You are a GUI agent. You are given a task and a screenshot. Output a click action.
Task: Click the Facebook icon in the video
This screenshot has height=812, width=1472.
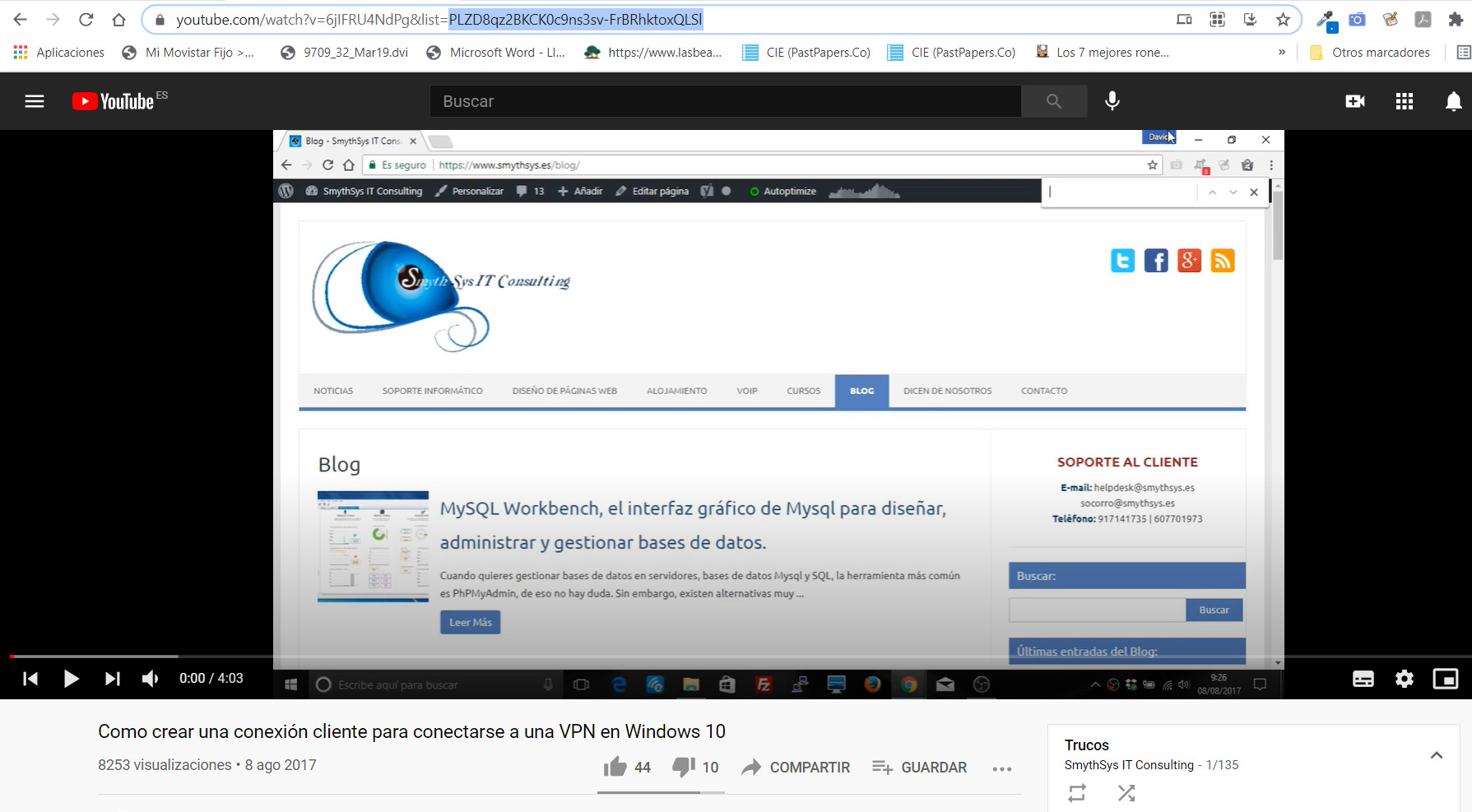coord(1156,261)
